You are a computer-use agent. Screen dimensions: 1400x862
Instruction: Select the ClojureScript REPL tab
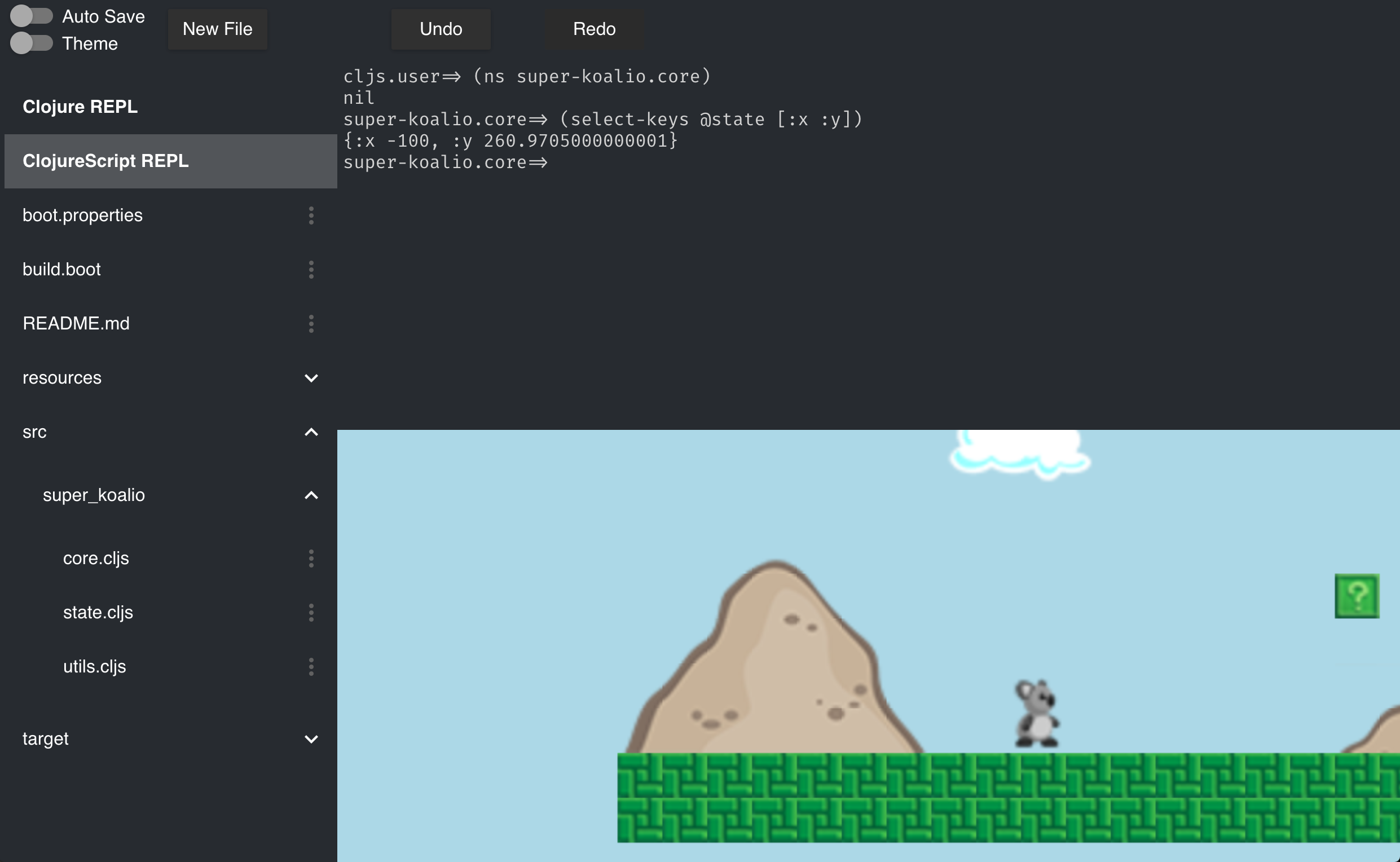tap(170, 161)
